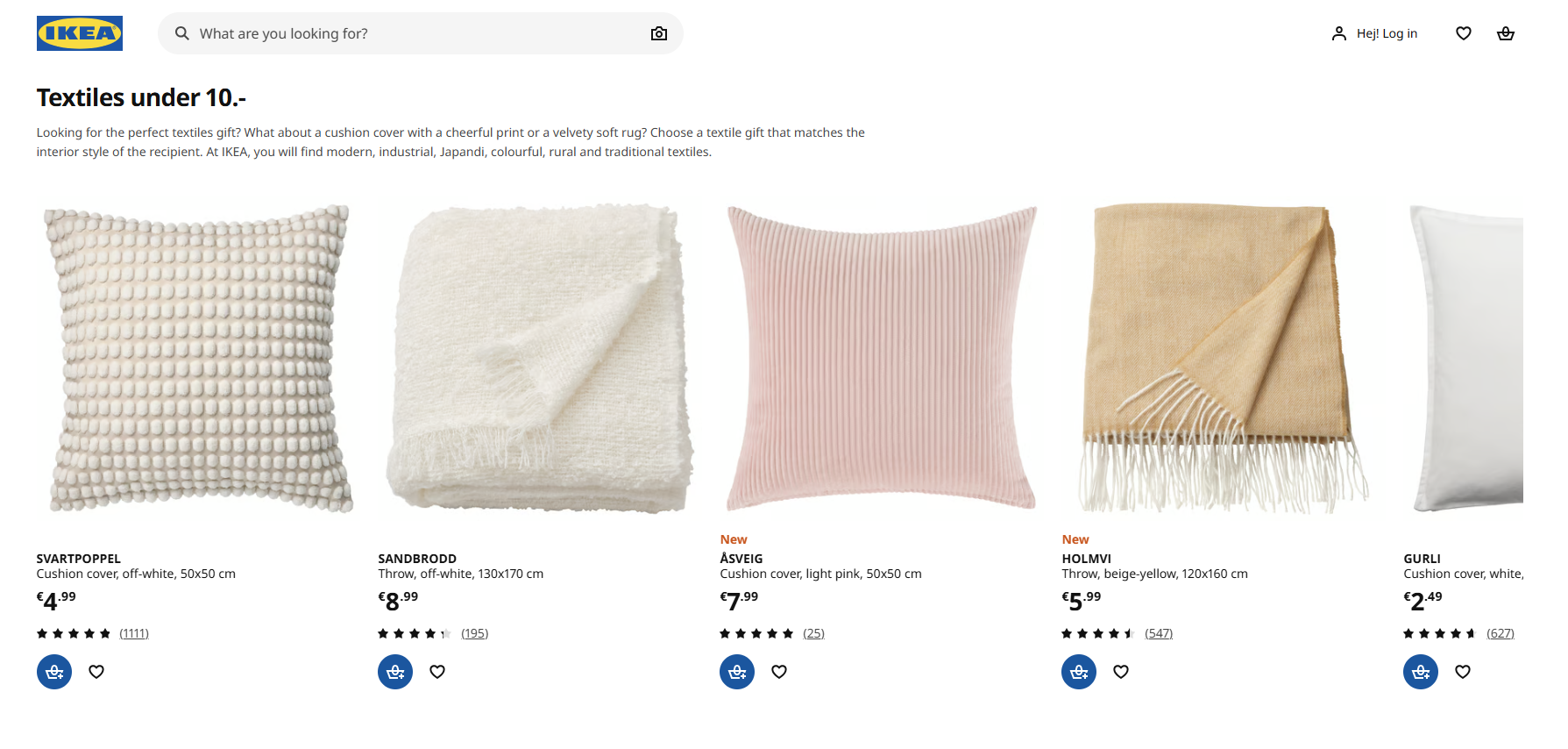The image size is (1568, 749).
Task: Add ÅSVEIG cushion cover to bag
Action: 737,672
